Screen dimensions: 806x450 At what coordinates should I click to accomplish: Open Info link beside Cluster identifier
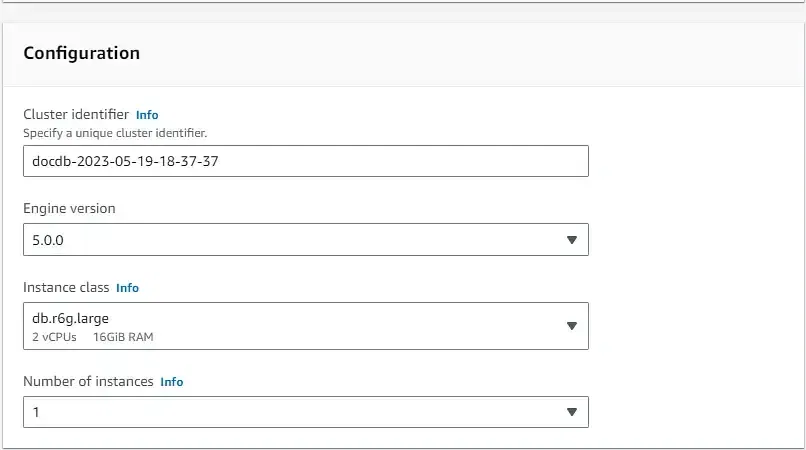[147, 115]
